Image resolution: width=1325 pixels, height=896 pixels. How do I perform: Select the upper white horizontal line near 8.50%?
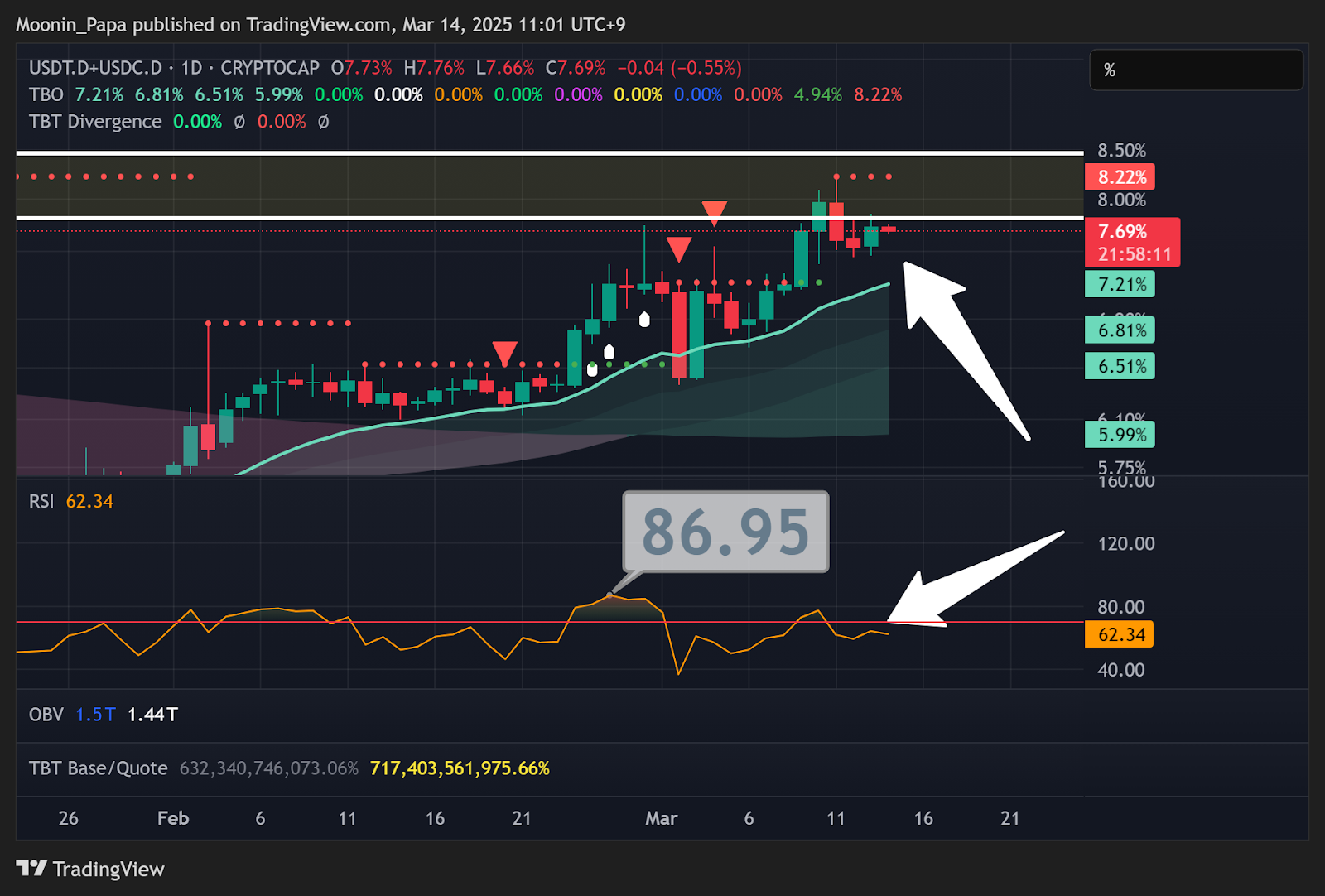(x=547, y=153)
